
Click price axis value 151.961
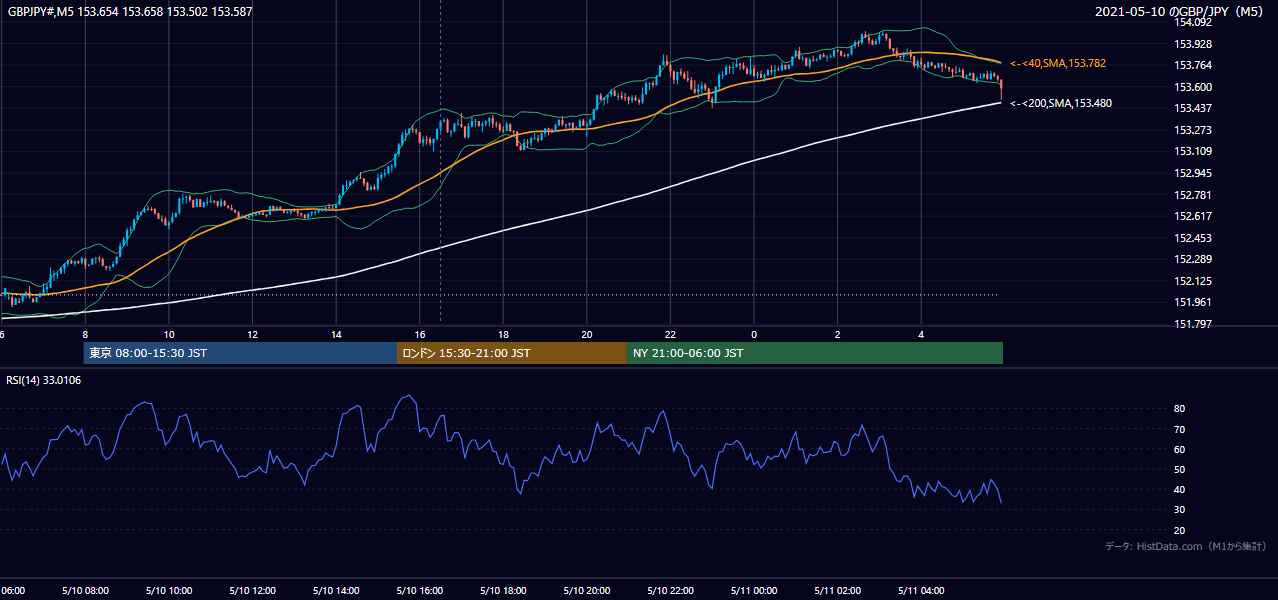pos(1192,302)
